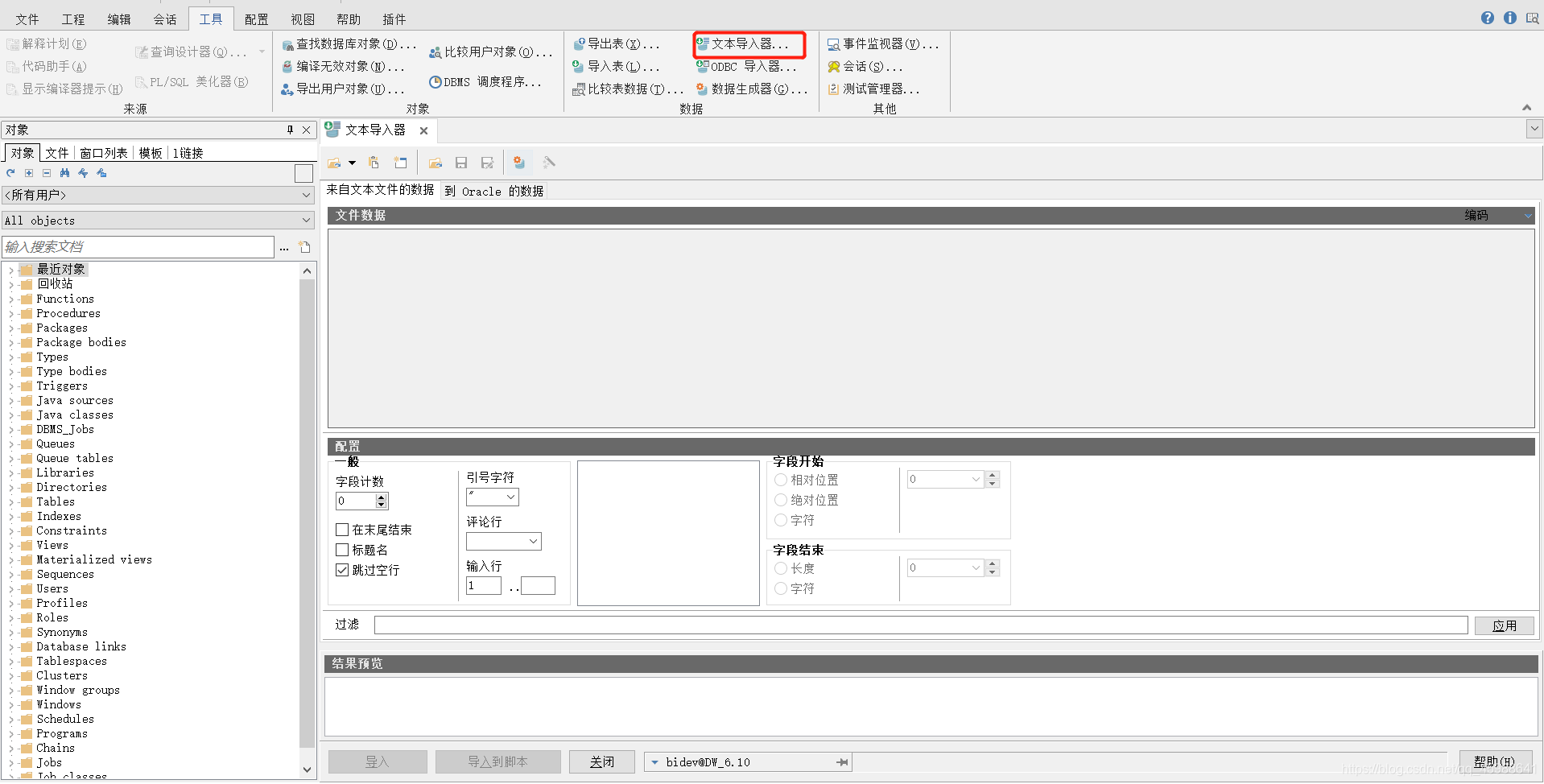This screenshot has width=1544, height=784.
Task: Click into the 过滤 filter input field
Action: point(921,625)
